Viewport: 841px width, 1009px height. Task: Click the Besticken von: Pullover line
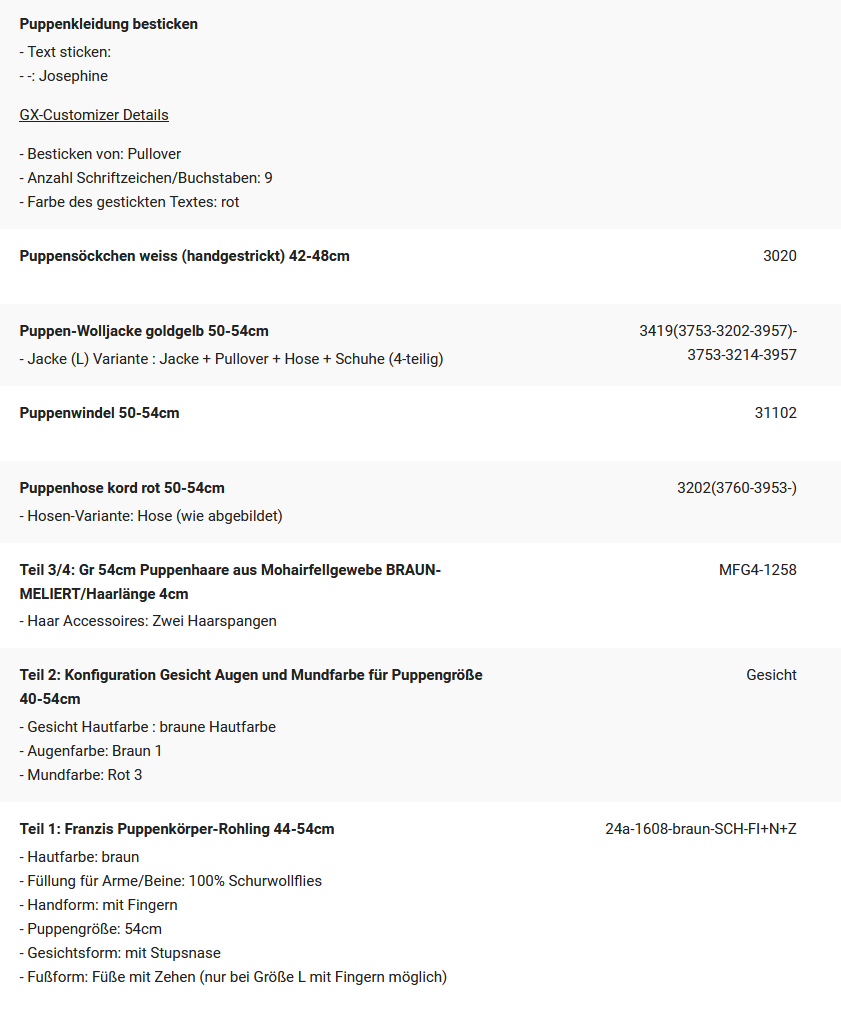point(100,154)
